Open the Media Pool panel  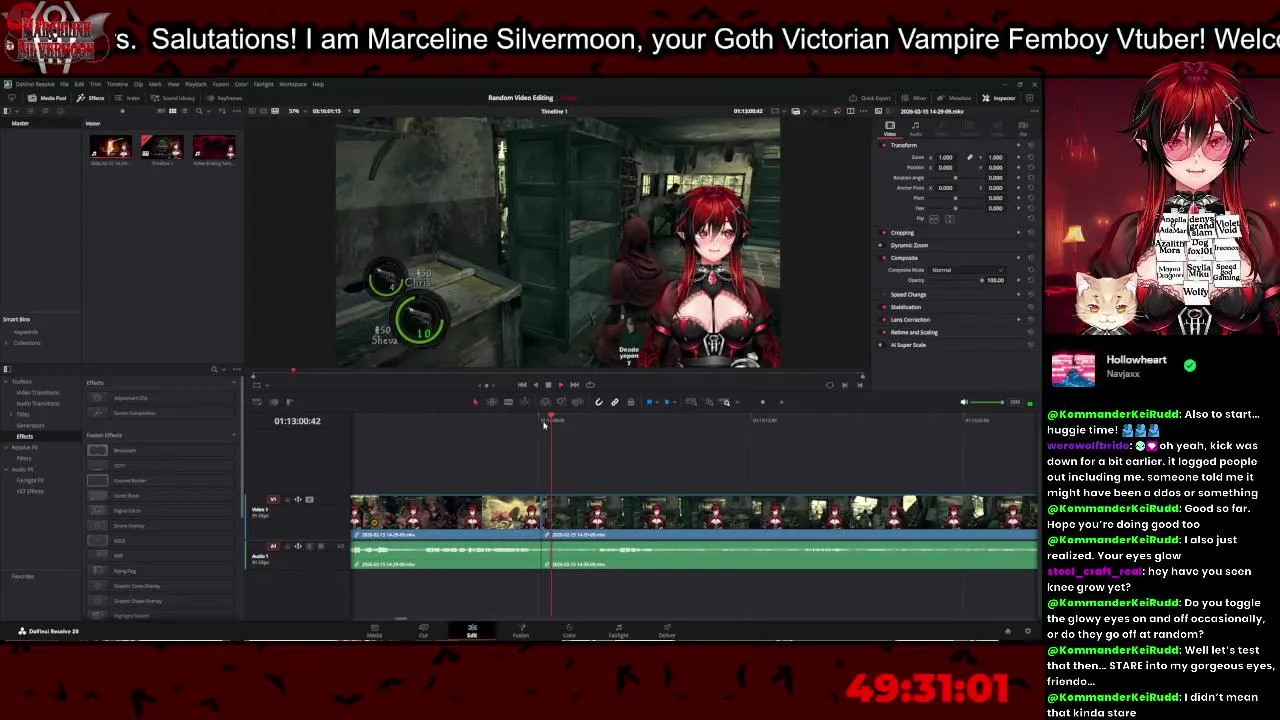[47, 98]
